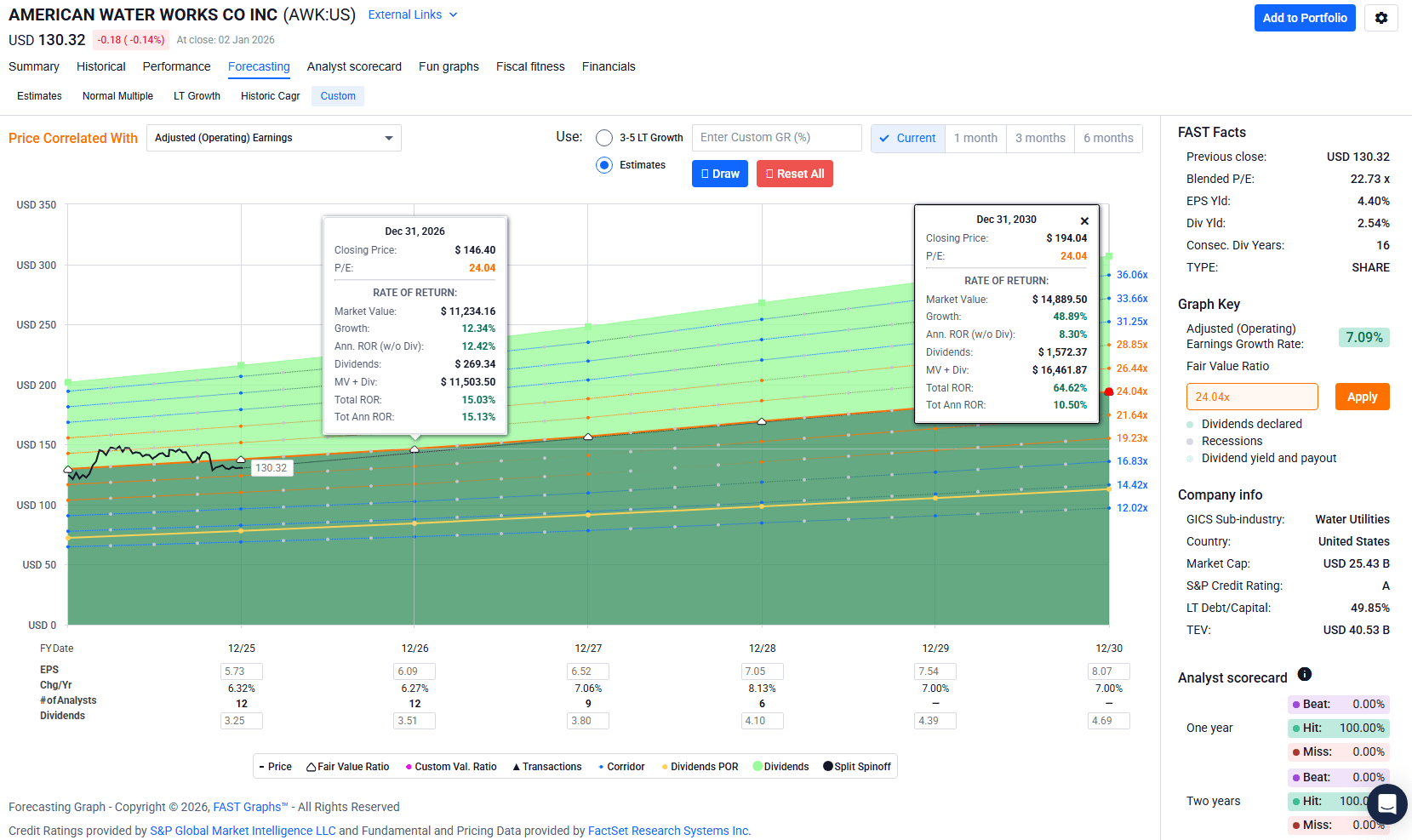The image size is (1412, 840).
Task: Open Price Correlated With dropdown
Action: [x=273, y=138]
